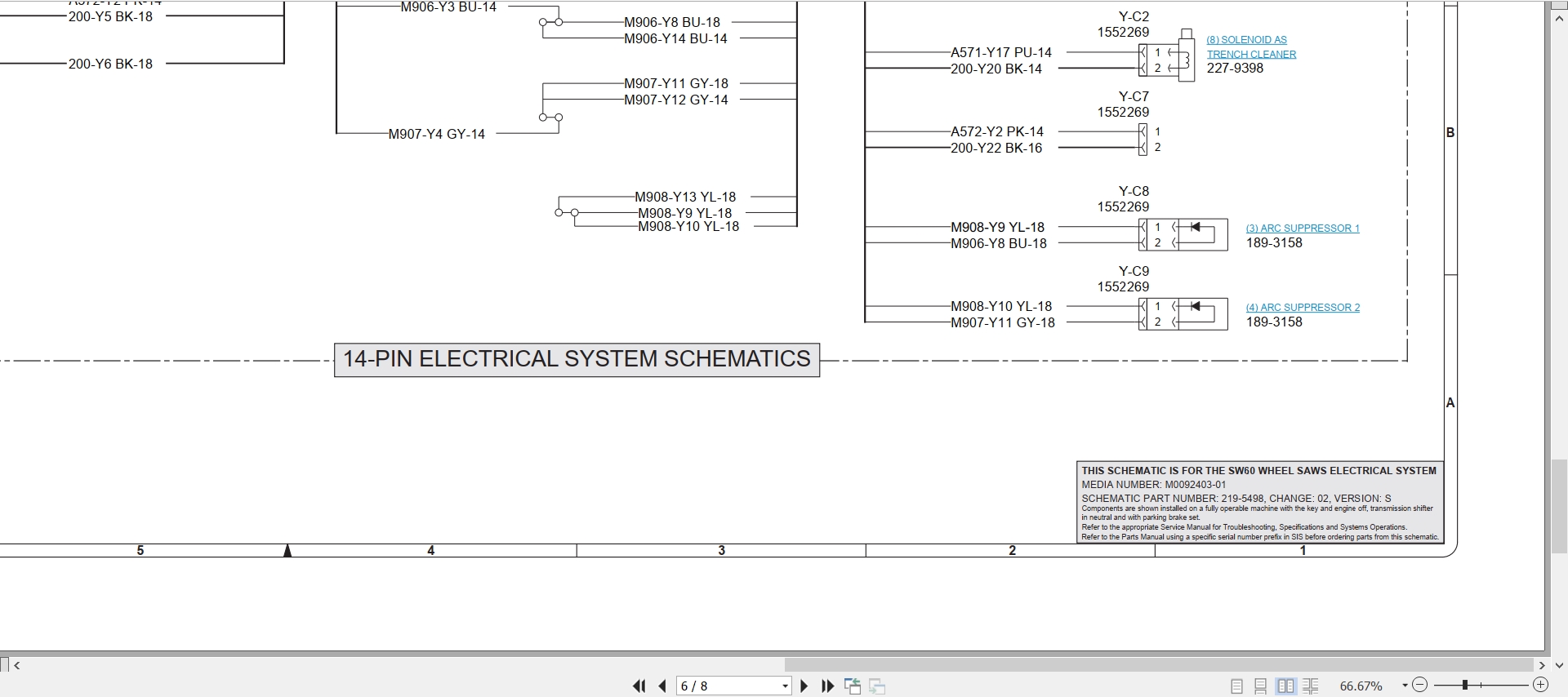The image size is (1568, 697).
Task: Click the wire label M906-Y14 BU-14
Action: [675, 38]
